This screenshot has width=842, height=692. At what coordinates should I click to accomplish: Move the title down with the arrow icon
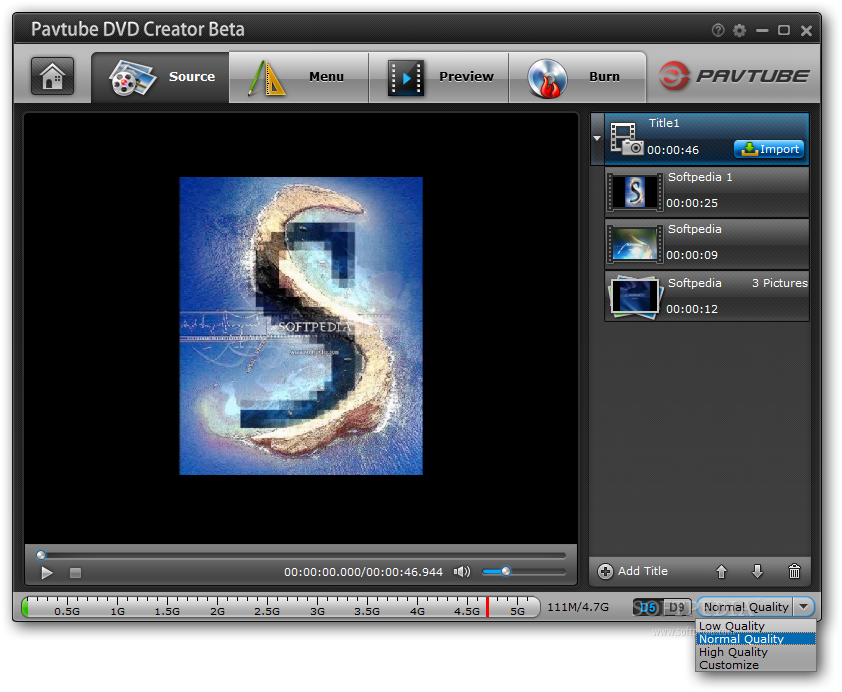(x=757, y=572)
